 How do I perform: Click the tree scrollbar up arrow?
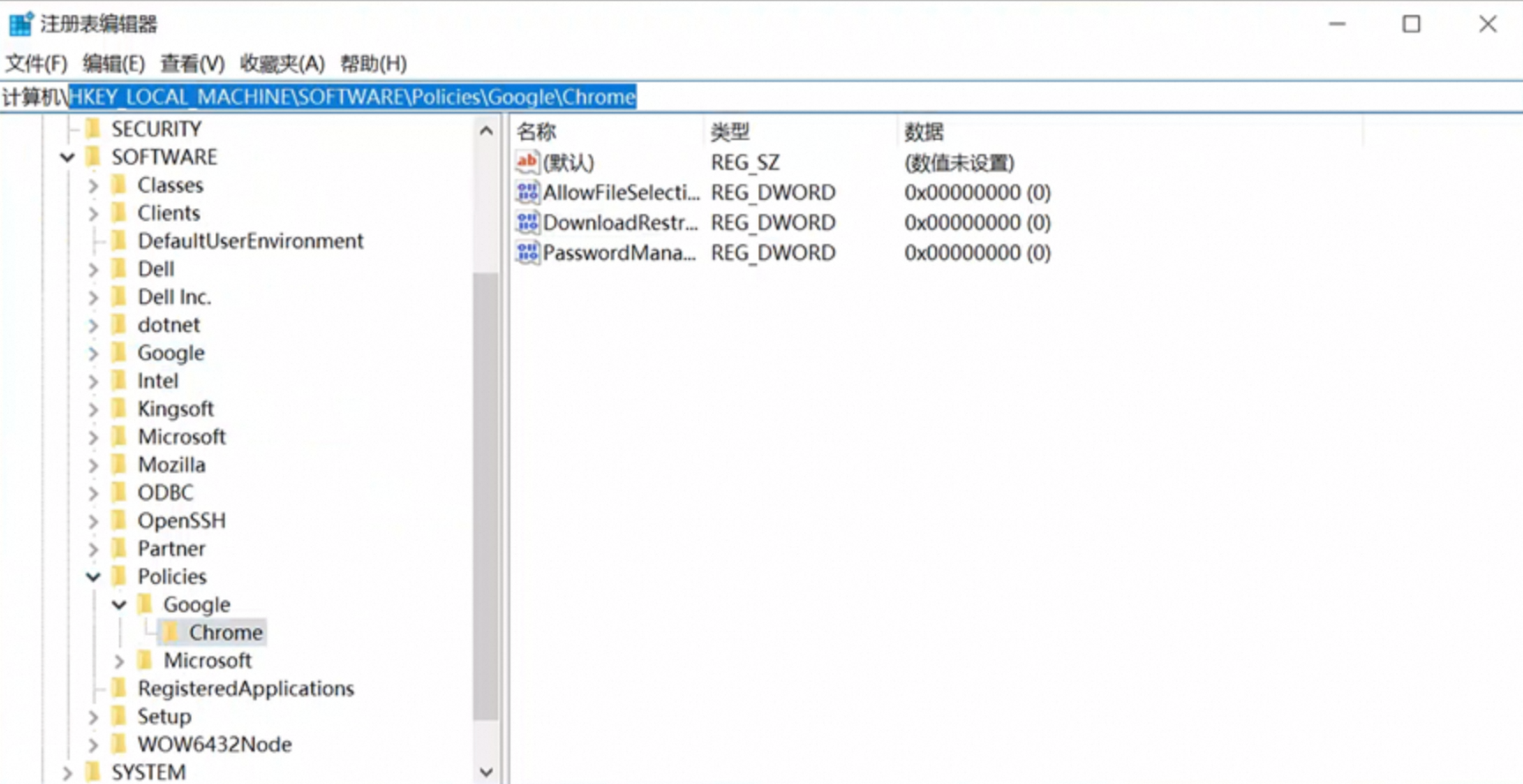pyautogui.click(x=486, y=131)
